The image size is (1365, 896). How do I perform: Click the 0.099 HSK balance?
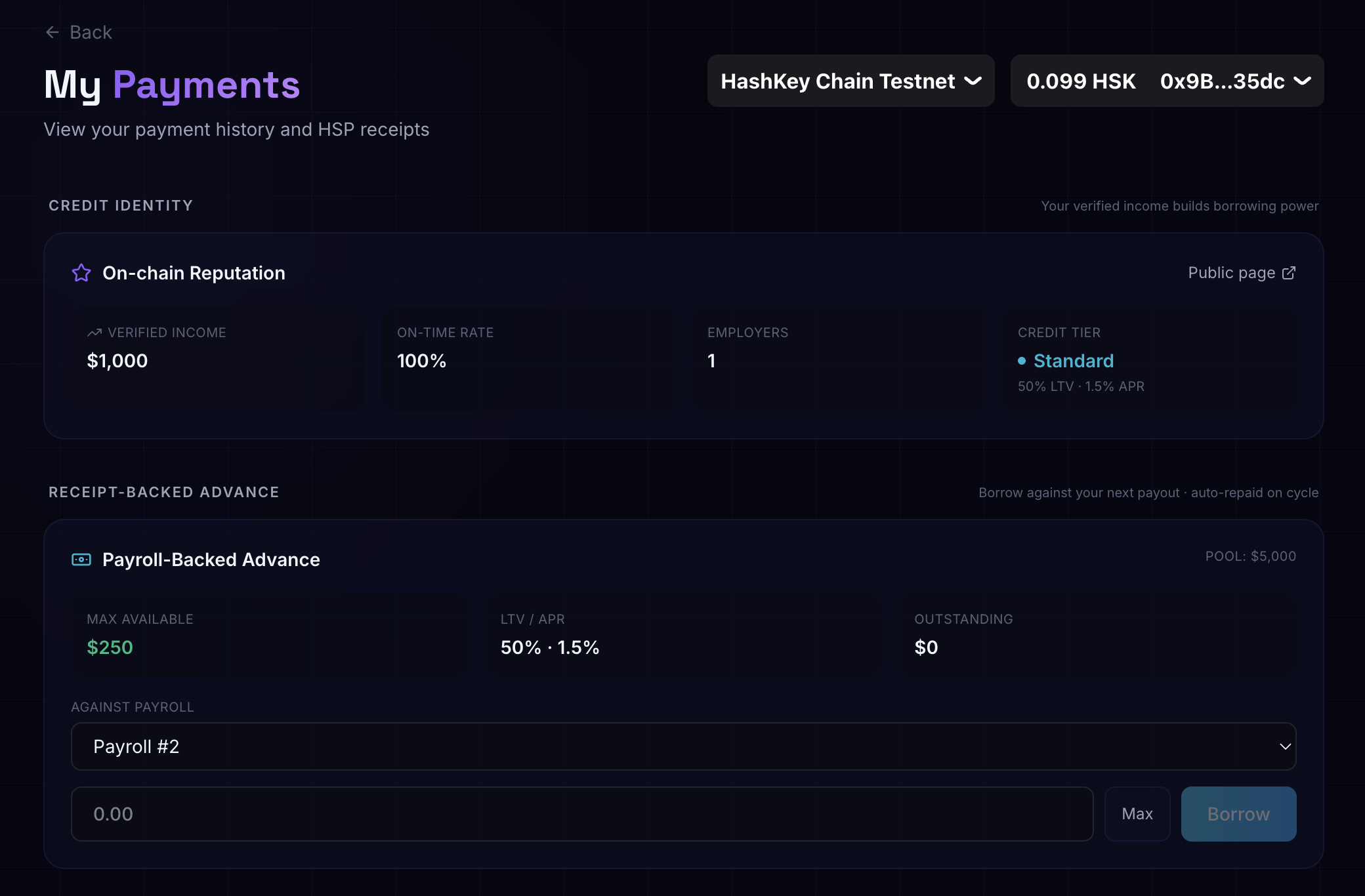pos(1081,81)
